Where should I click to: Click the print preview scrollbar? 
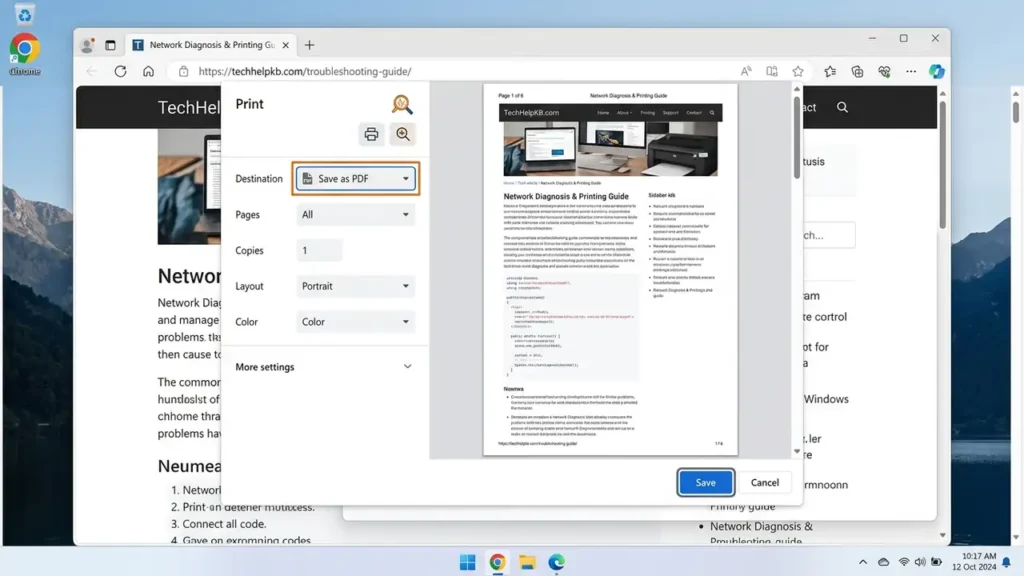click(797, 138)
